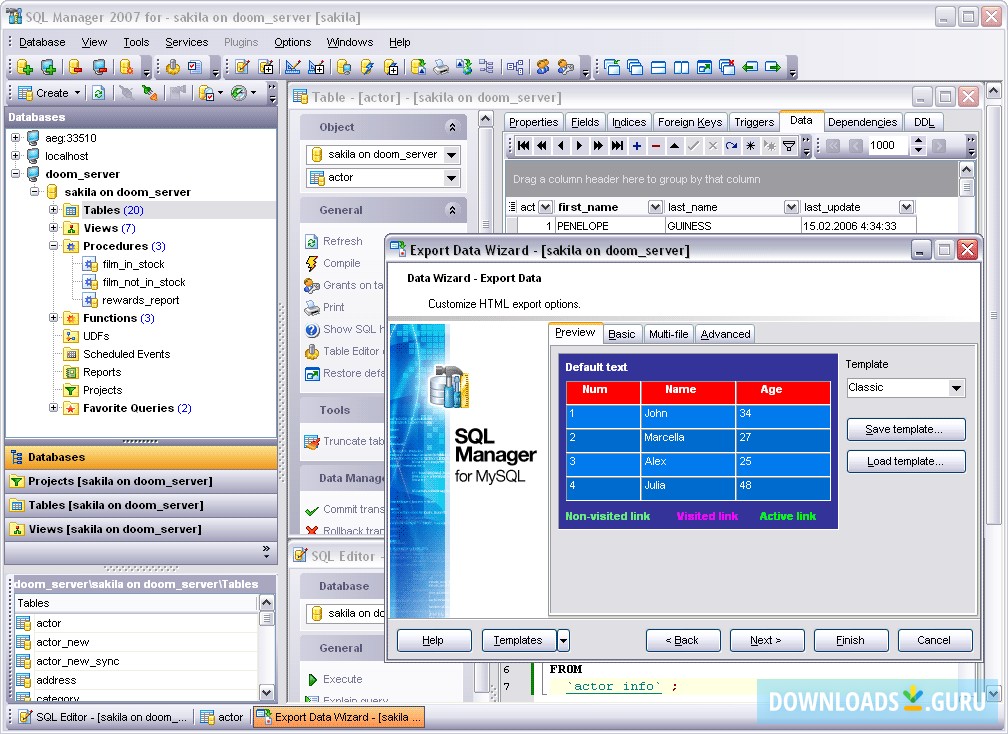Click the Compile lightning bolt icon
This screenshot has width=1008, height=734.
click(312, 263)
